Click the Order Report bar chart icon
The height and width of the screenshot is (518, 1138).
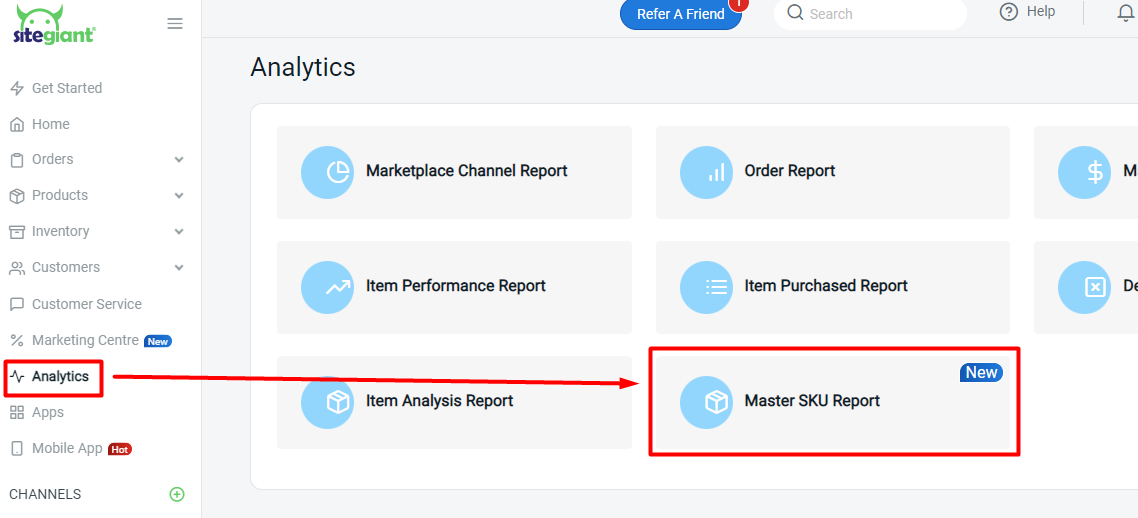point(706,172)
